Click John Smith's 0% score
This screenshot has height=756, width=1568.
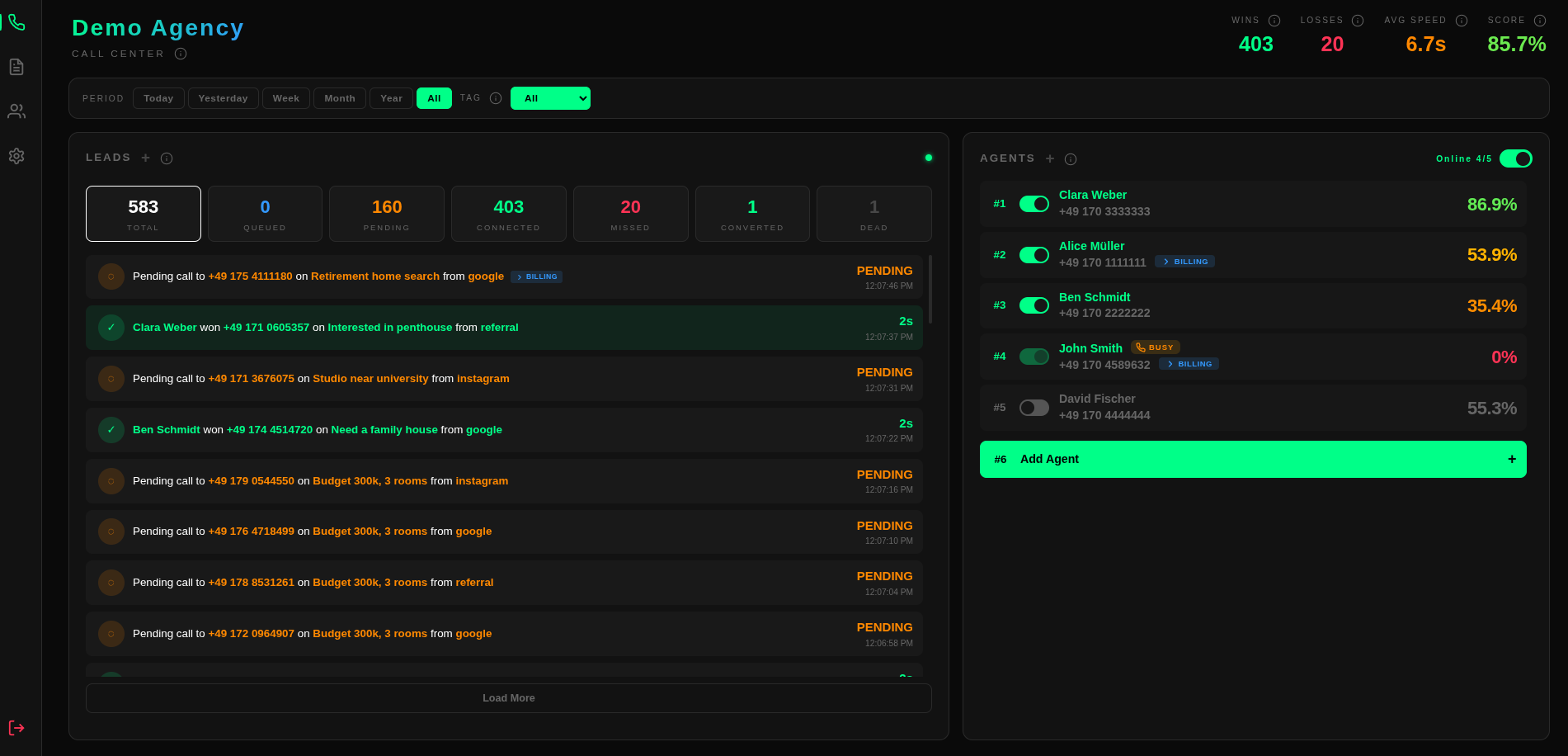click(x=1504, y=357)
